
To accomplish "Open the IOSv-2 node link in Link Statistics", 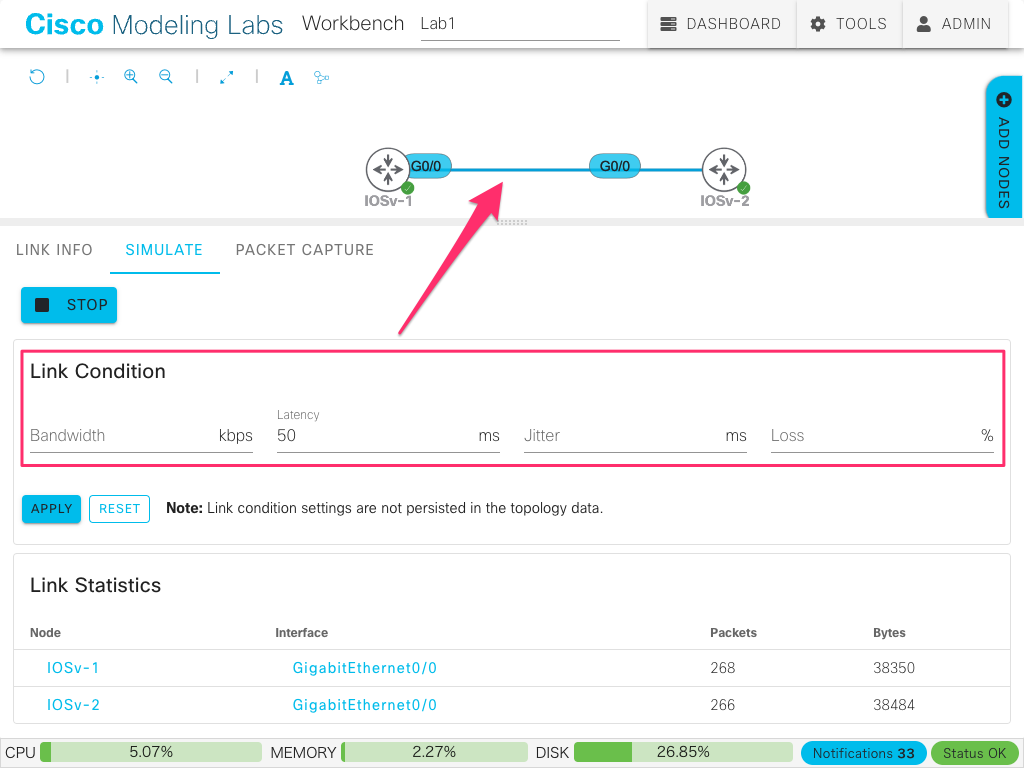I will tap(73, 705).
